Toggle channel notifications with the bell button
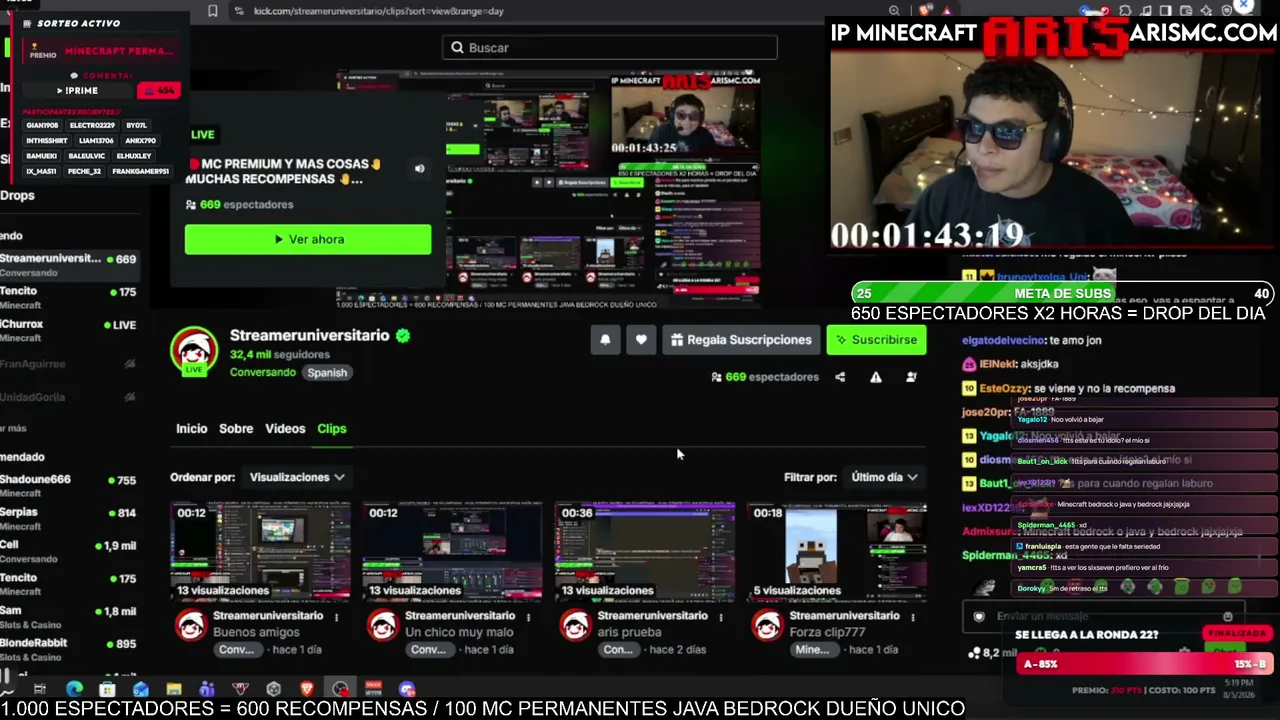The width and height of the screenshot is (1280, 720). click(605, 340)
